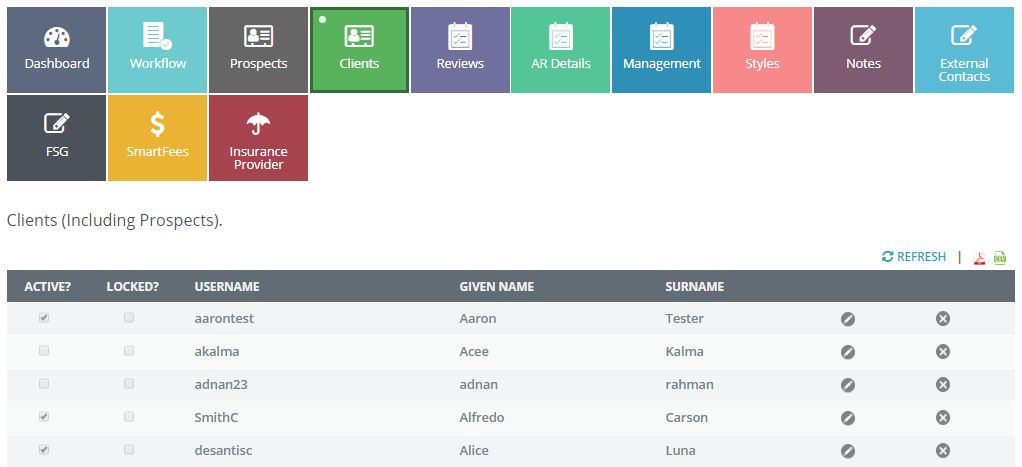Switch to the Workflow tile

pos(158,50)
